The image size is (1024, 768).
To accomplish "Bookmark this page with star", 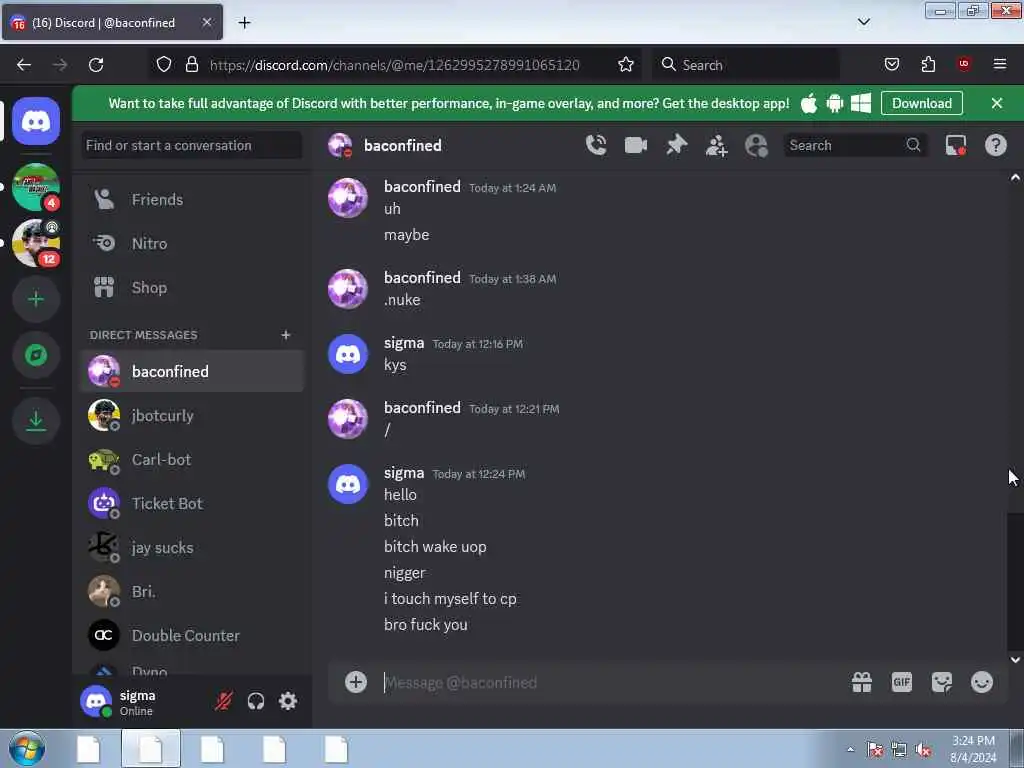I will point(626,65).
